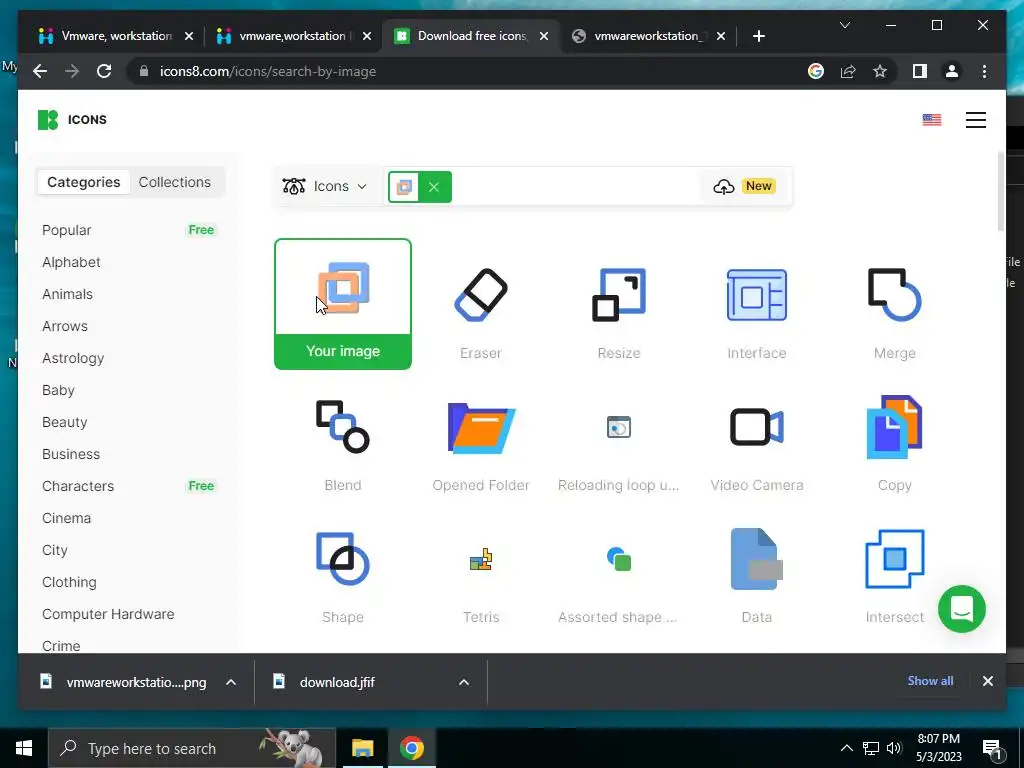Bookmark this page with star icon
This screenshot has height=768, width=1024.
[x=880, y=71]
